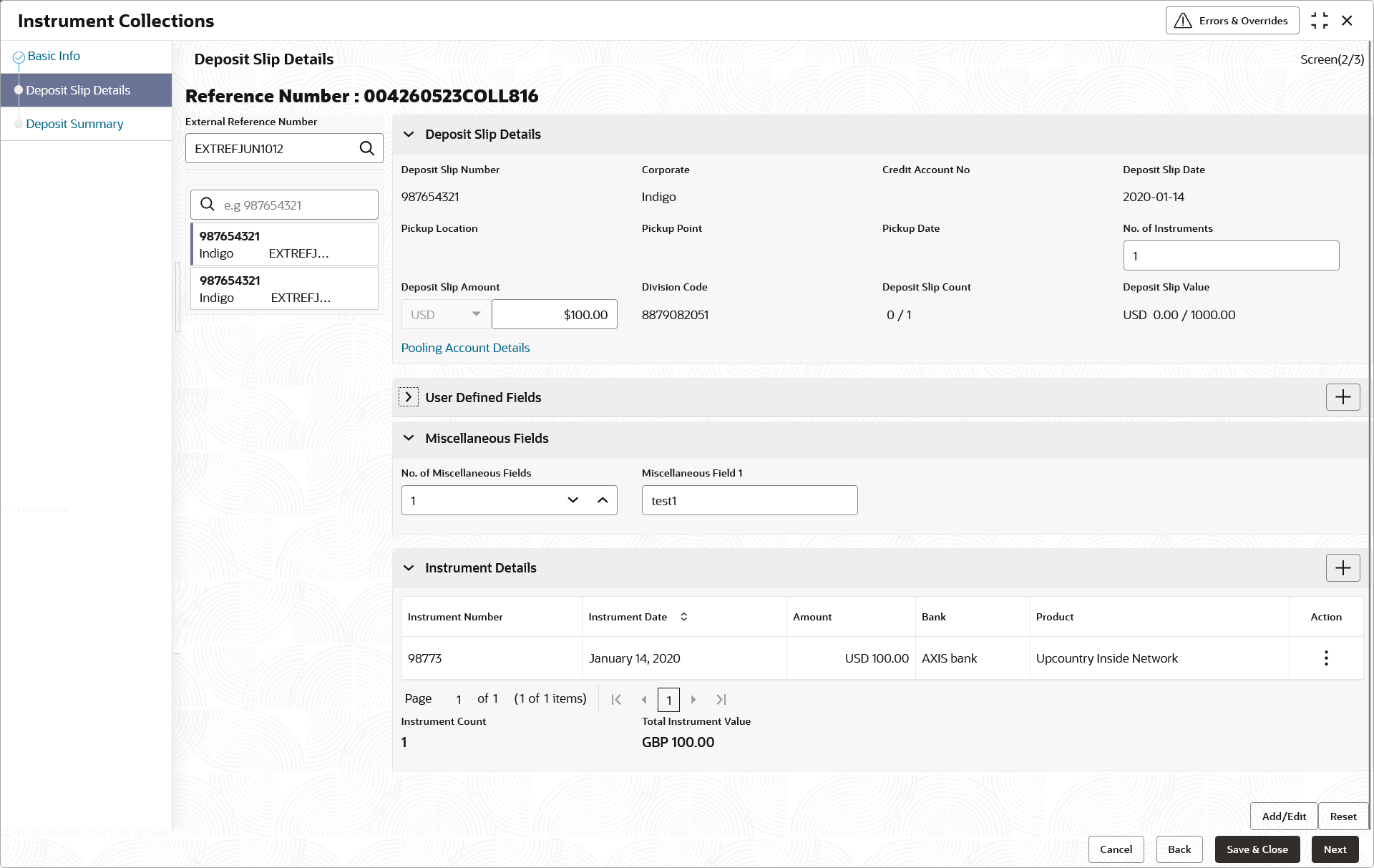This screenshot has width=1374, height=868.
Task: Open Pooling Account Details link
Action: coord(465,348)
